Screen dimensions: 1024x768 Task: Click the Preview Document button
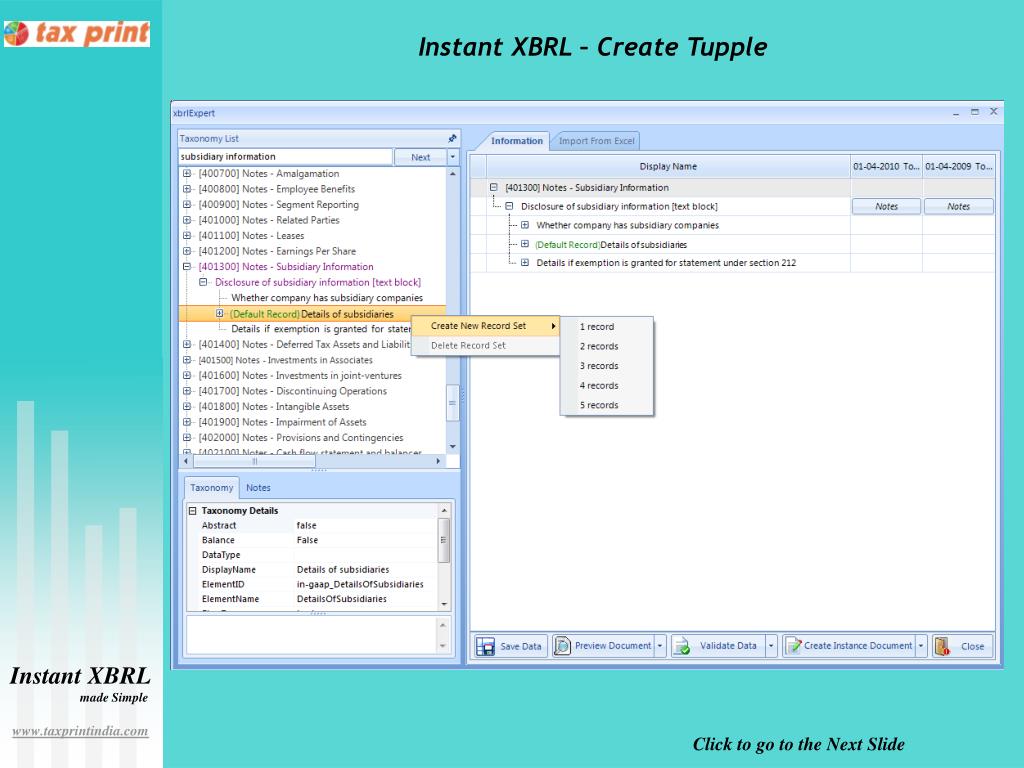tap(603, 646)
